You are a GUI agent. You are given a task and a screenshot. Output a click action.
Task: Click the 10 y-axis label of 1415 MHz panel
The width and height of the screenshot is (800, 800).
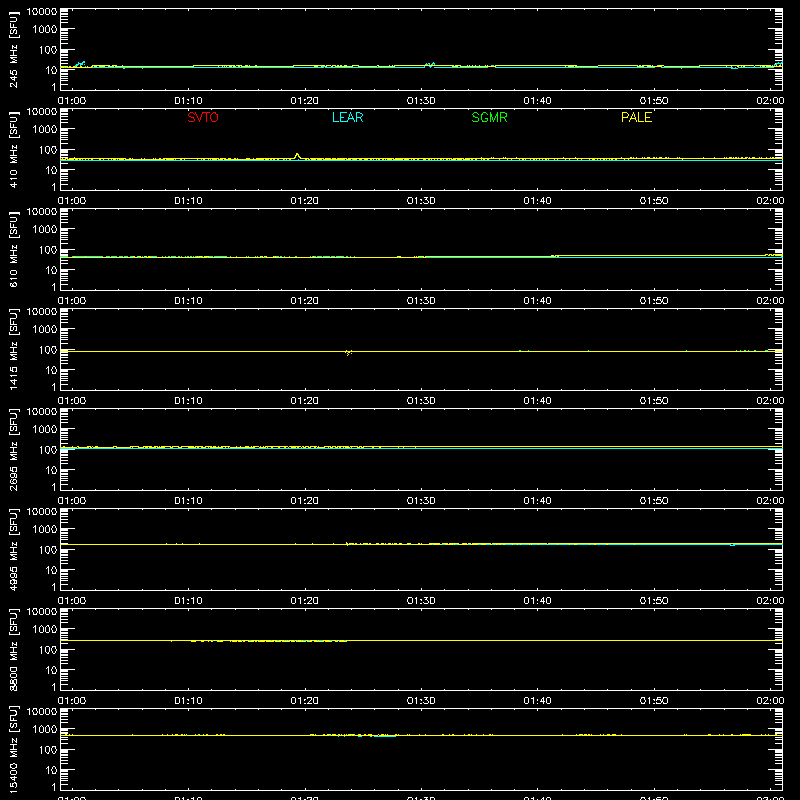coord(51,370)
